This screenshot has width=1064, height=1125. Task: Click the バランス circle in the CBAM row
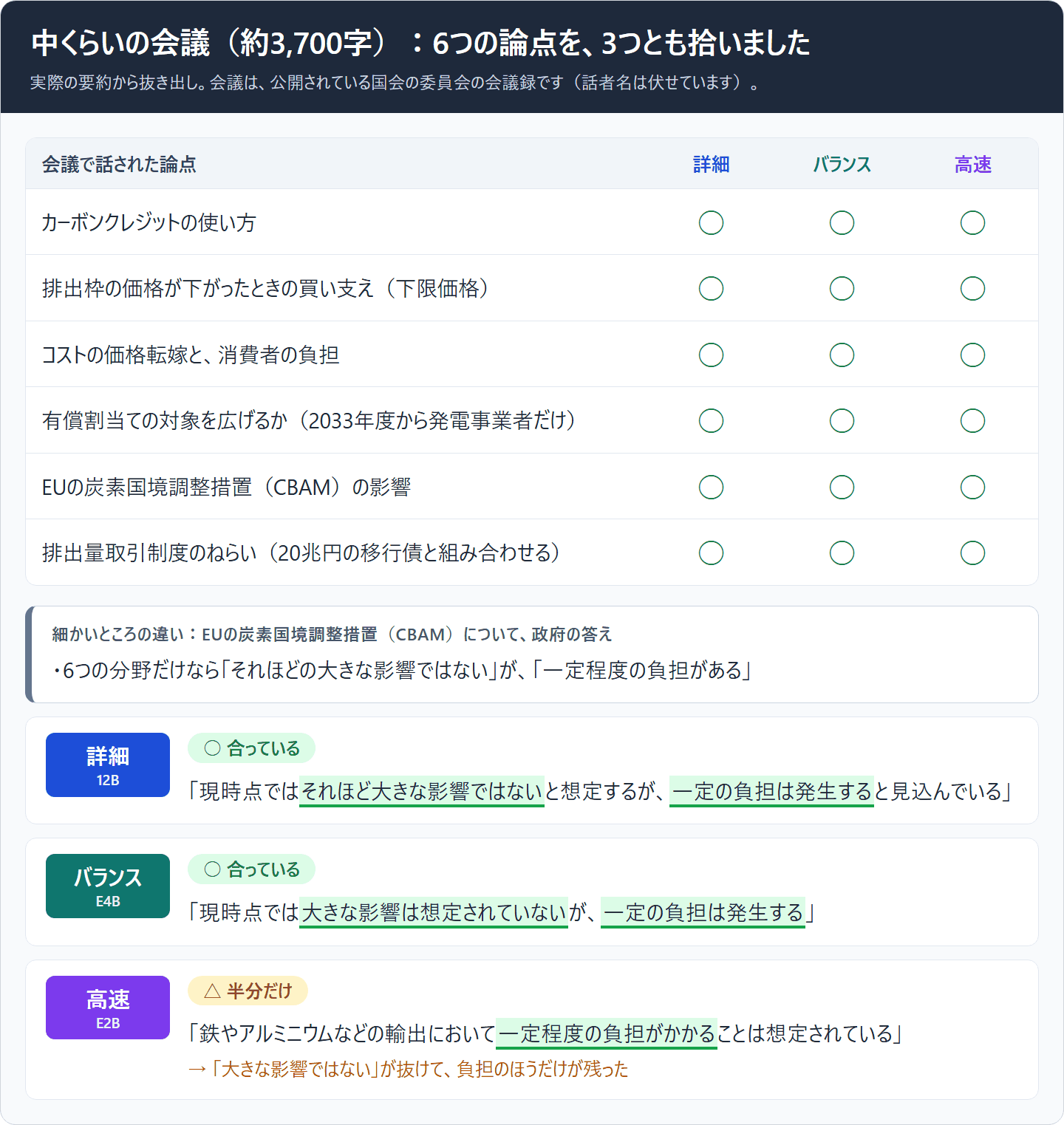[842, 487]
